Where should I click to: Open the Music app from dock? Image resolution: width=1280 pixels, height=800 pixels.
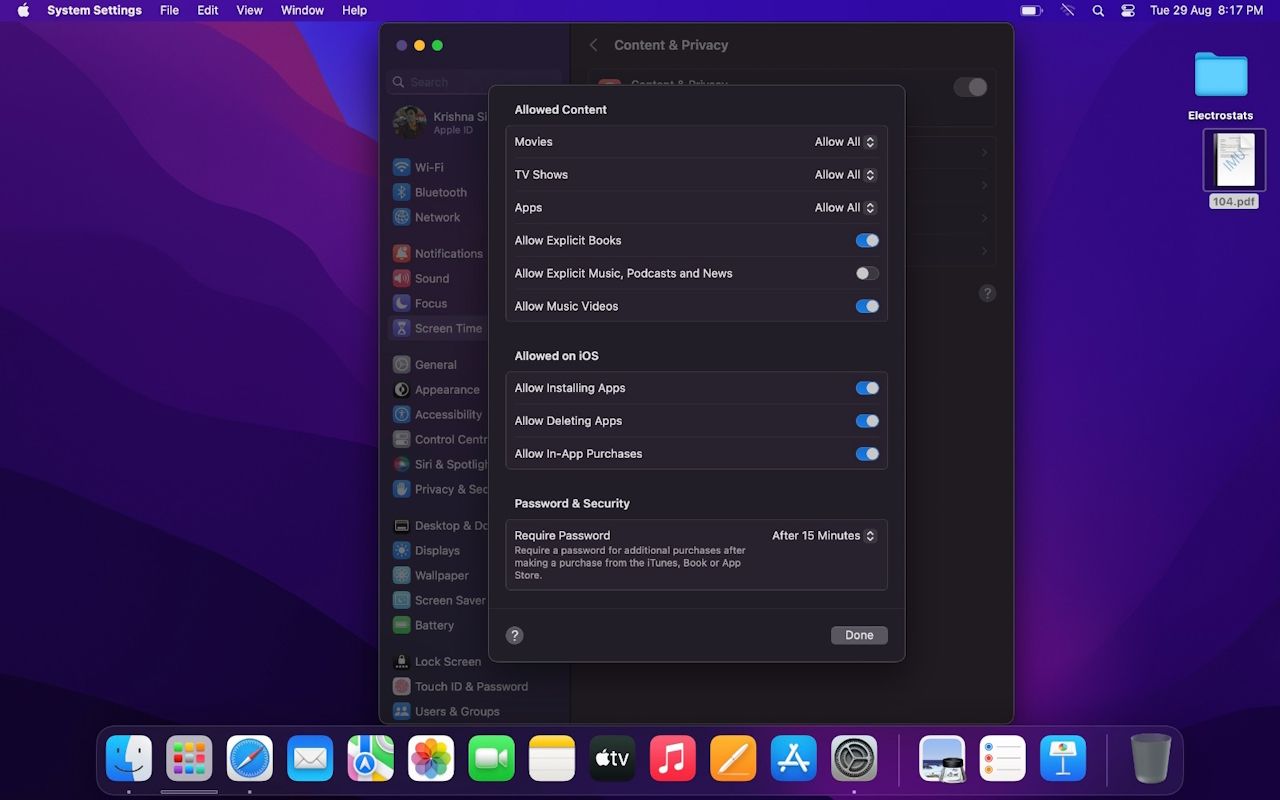click(673, 759)
